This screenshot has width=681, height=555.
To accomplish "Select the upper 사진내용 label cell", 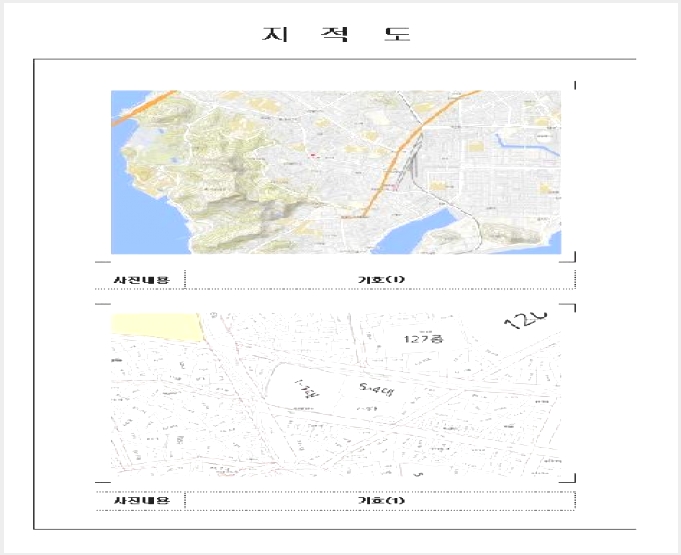I will [x=142, y=279].
